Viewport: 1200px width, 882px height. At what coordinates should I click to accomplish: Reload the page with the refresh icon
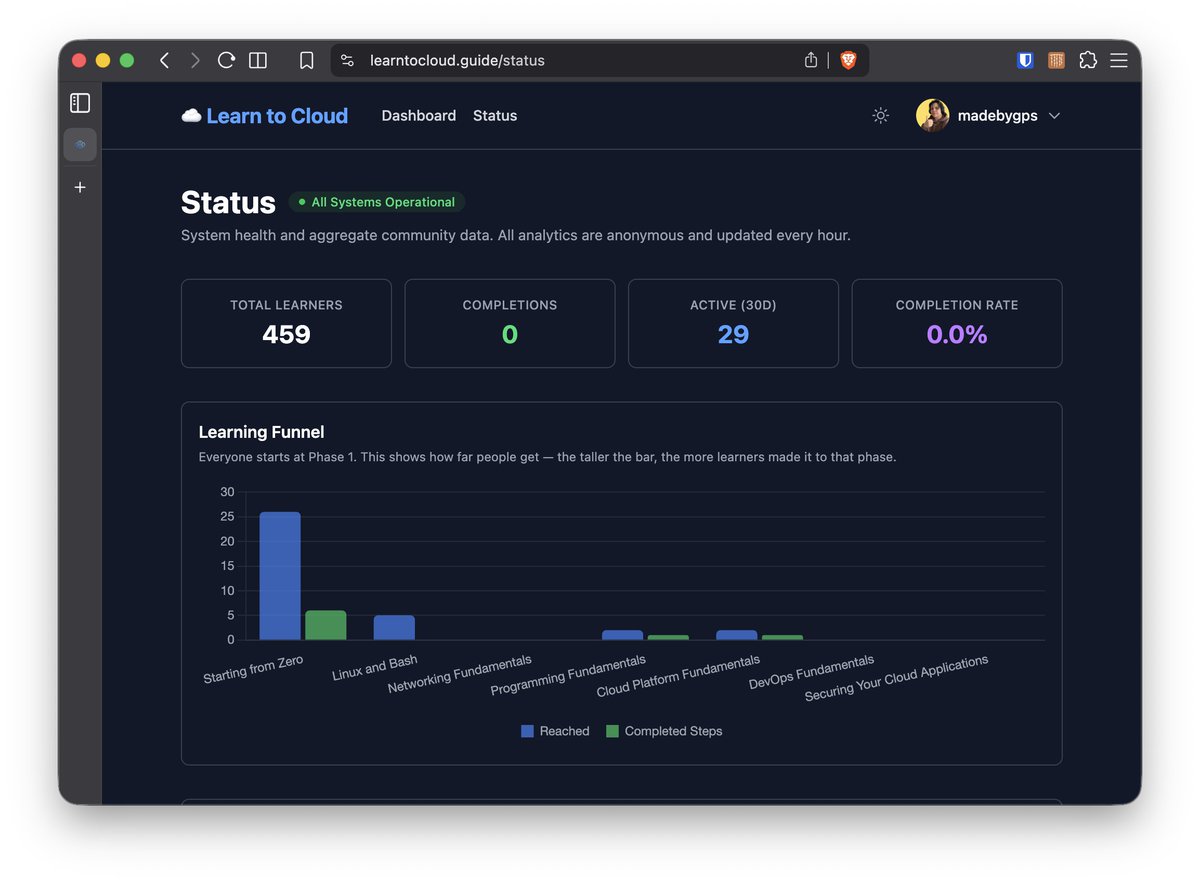[x=226, y=60]
